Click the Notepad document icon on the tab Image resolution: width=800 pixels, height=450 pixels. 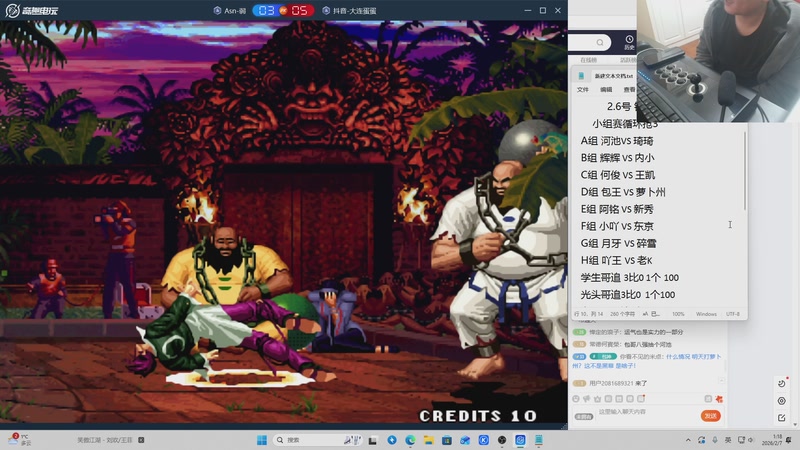tap(581, 76)
